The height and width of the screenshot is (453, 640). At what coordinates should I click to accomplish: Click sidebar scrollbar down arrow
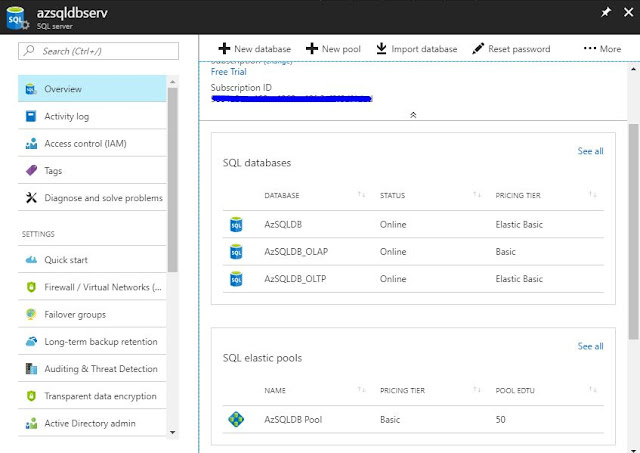pos(173,432)
